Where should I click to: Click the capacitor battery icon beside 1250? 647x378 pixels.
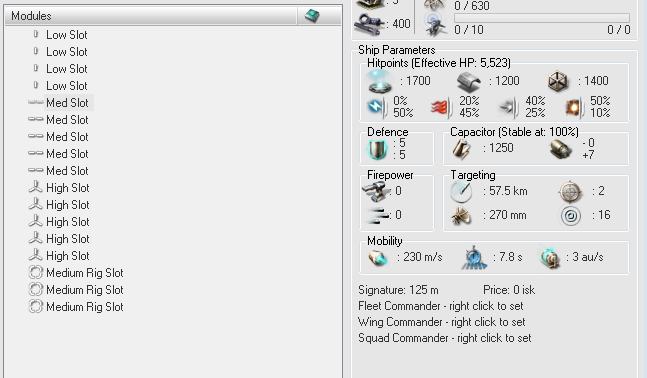coord(461,149)
